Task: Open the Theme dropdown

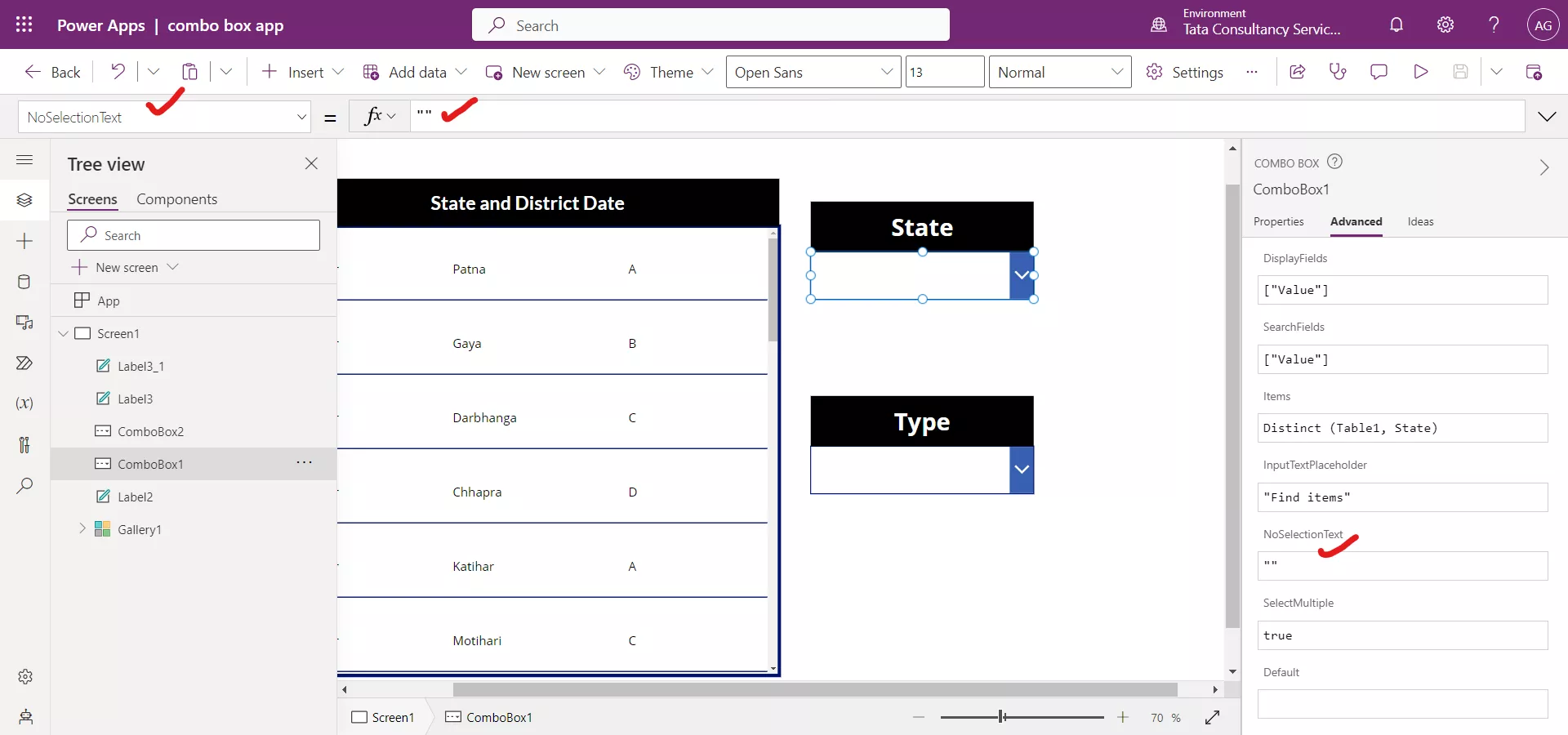Action: point(668,72)
